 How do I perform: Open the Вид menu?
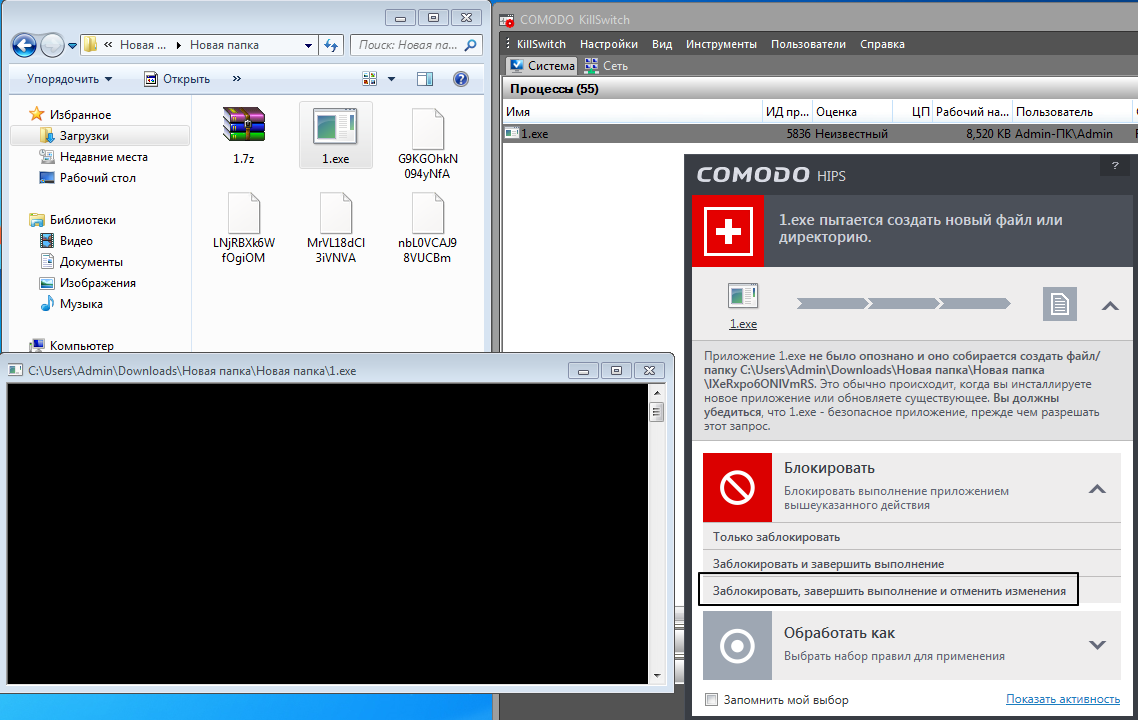coord(662,44)
